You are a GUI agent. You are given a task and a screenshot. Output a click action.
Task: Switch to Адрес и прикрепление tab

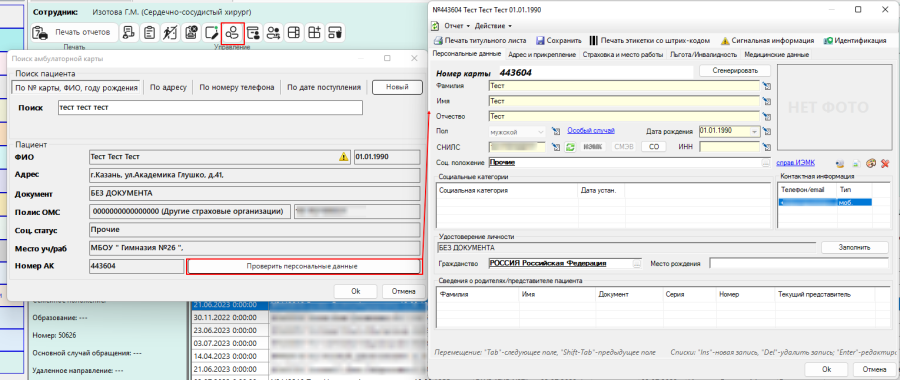click(x=542, y=55)
